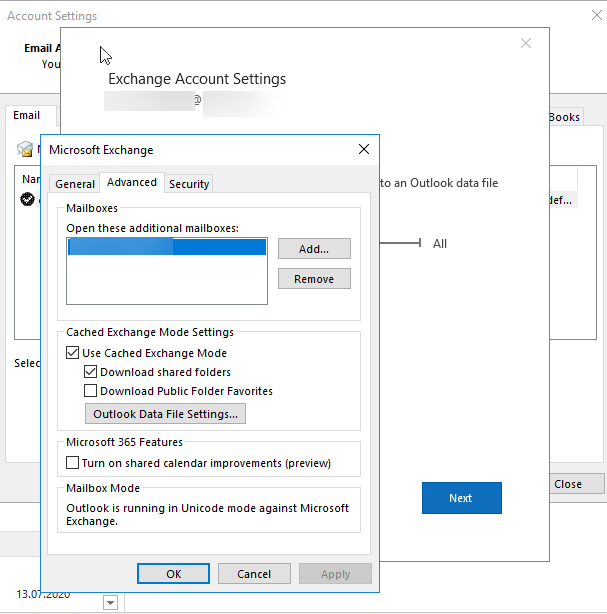Click the Books tab in Account Settings
This screenshot has width=607, height=614.
[566, 117]
